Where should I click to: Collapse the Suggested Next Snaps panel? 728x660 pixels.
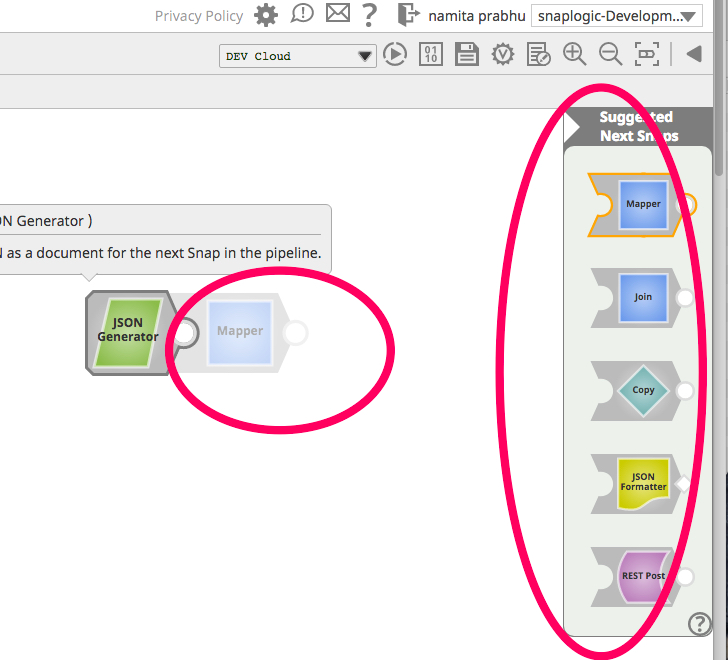[x=572, y=127]
